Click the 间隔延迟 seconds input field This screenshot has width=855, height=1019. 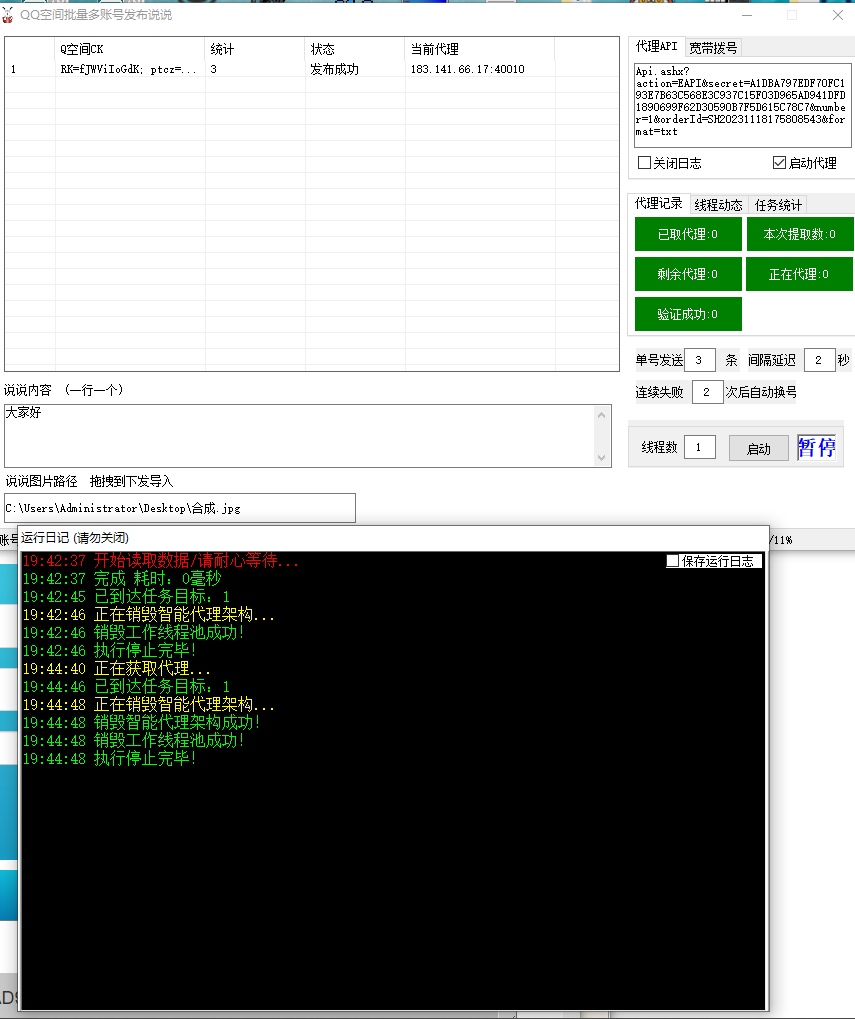819,360
